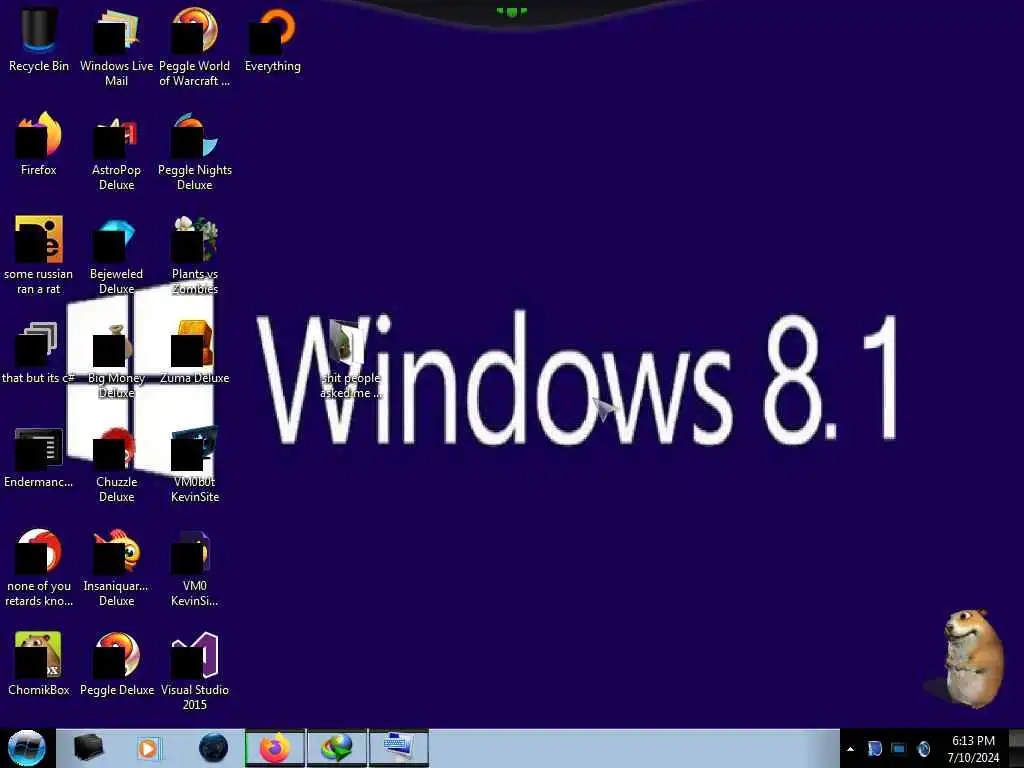This screenshot has height=768, width=1024.
Task: Click the first blue system tray icon
Action: click(x=874, y=748)
